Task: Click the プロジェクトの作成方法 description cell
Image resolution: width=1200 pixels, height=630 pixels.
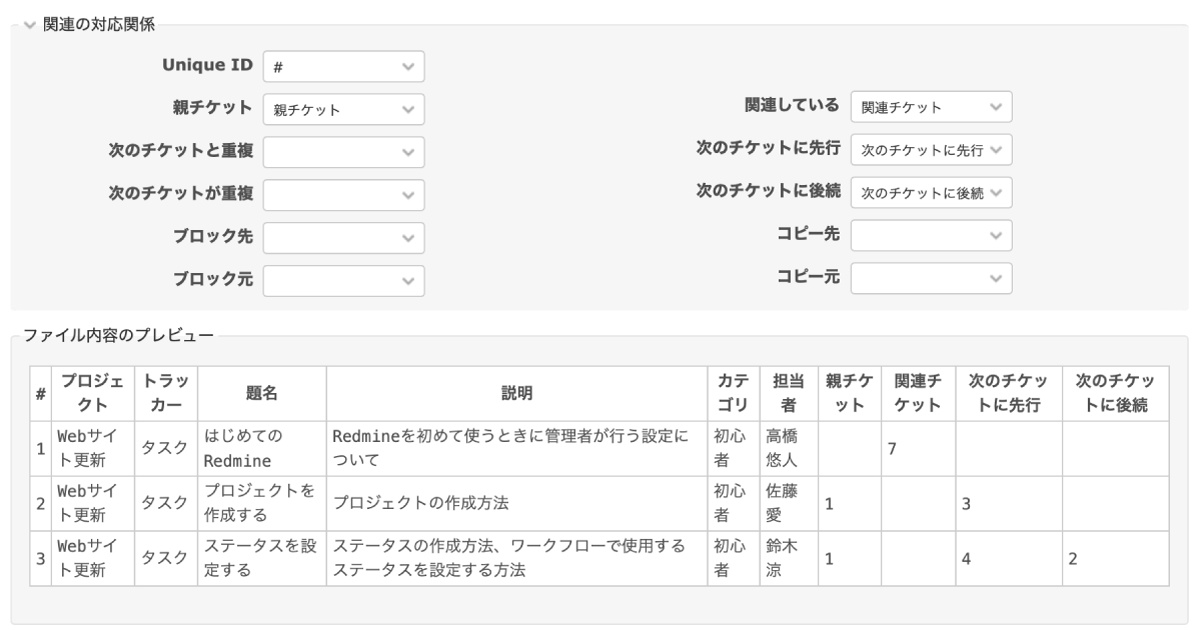Action: point(516,504)
